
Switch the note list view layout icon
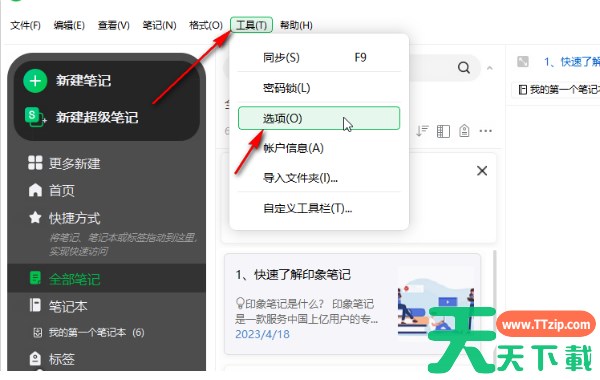[443, 131]
